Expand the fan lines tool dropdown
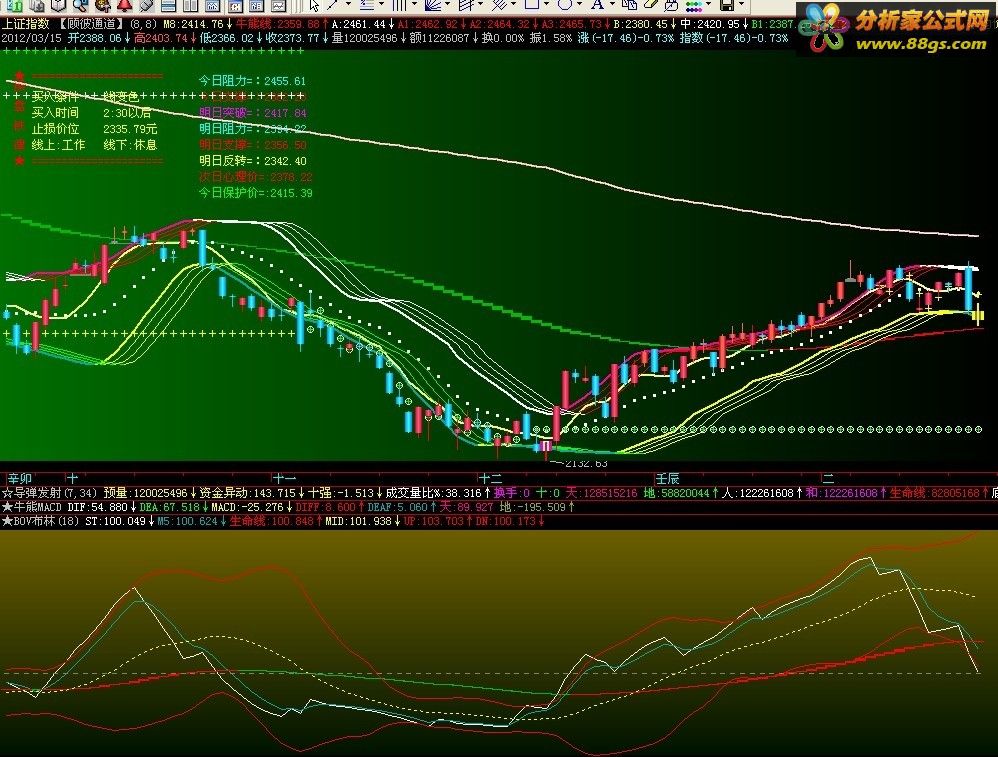Screen dimensions: 998x757 coord(447,4)
